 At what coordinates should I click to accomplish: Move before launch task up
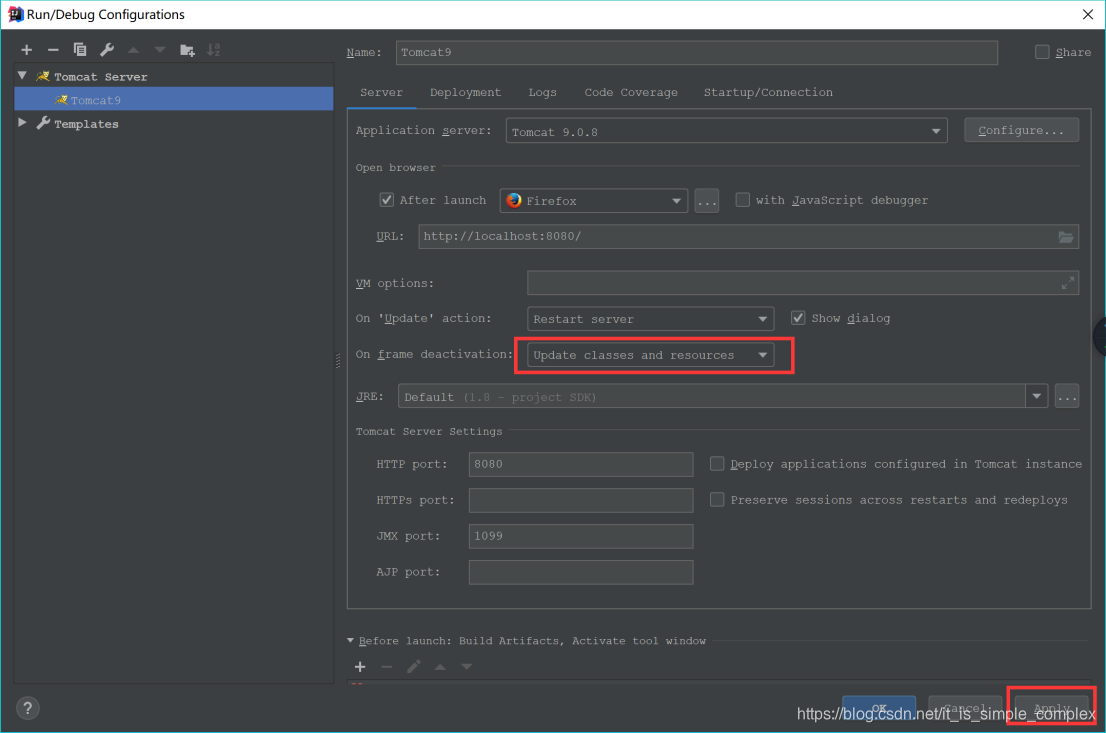point(440,667)
